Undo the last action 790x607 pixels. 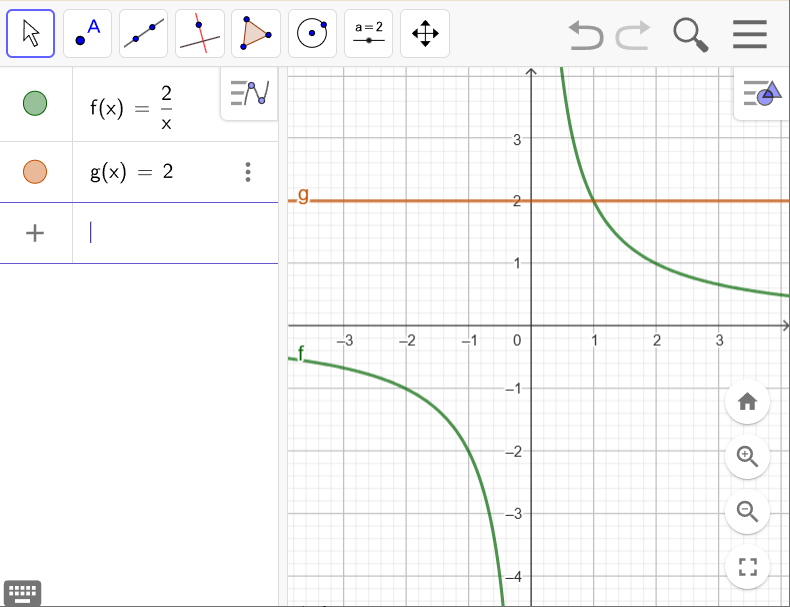click(x=586, y=35)
